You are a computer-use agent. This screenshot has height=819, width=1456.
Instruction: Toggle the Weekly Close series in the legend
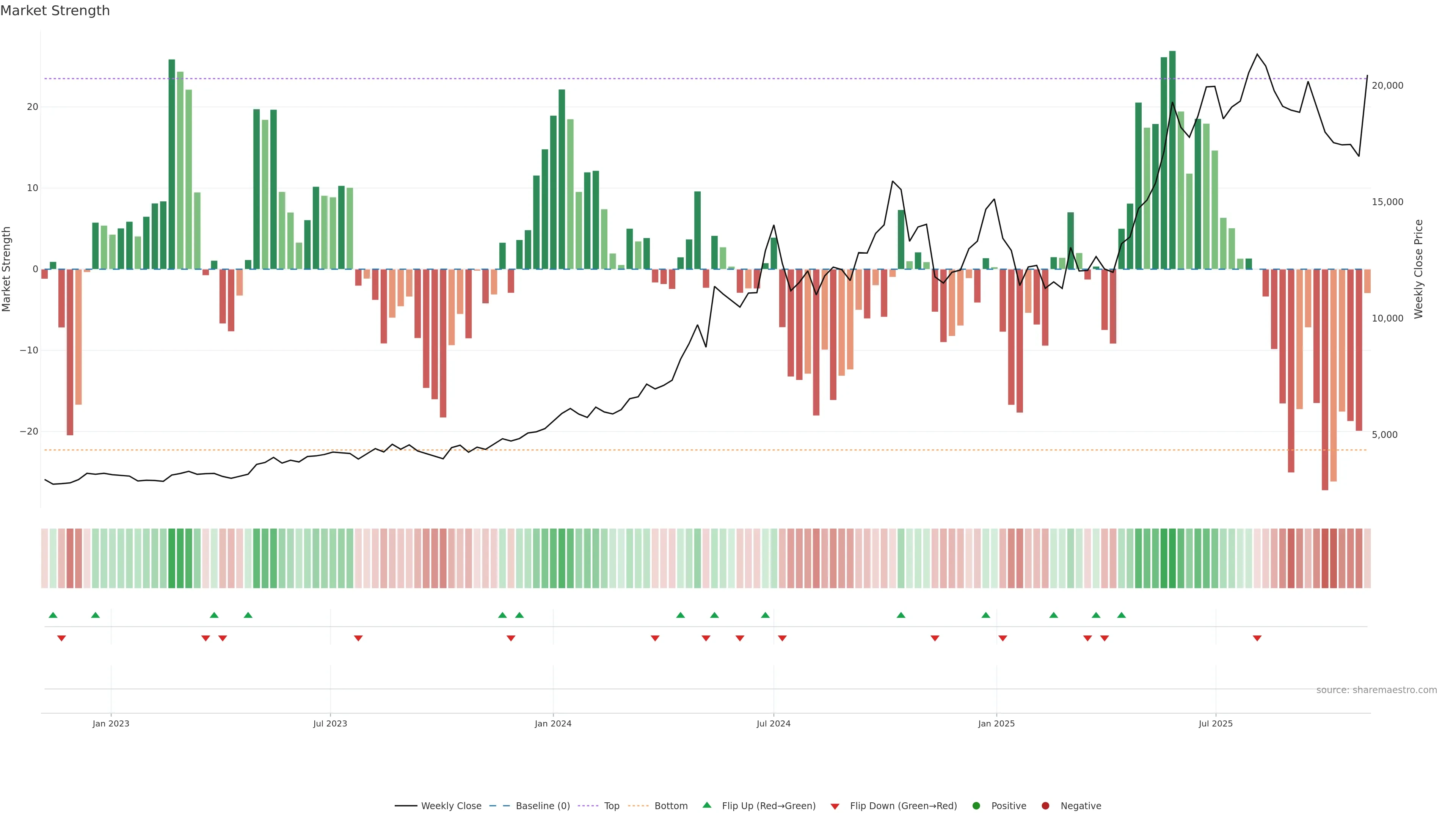click(x=450, y=806)
